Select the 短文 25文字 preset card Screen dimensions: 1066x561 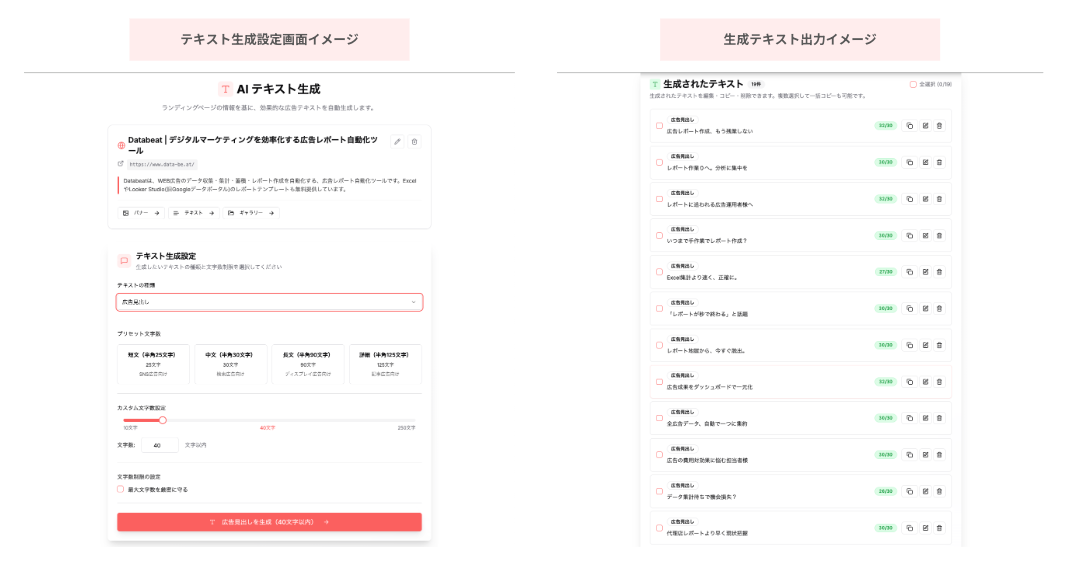tap(153, 364)
